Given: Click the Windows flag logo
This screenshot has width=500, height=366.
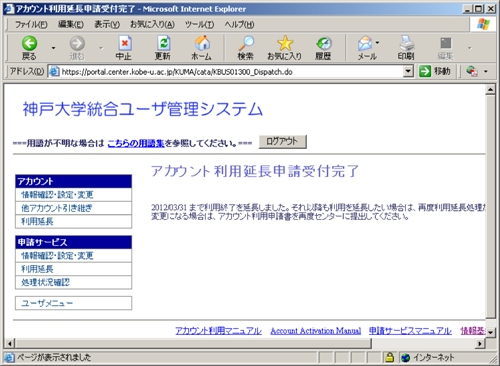Looking at the screenshot, I should (x=483, y=24).
